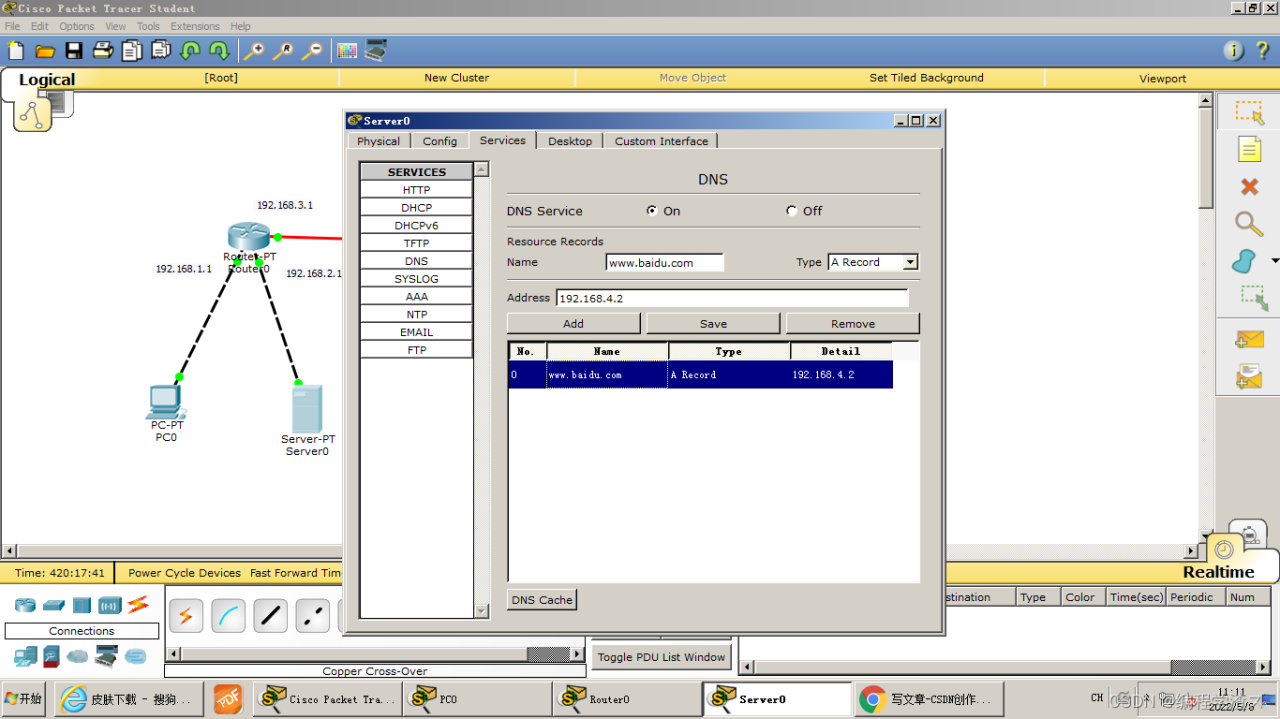Switch to the Desktop tab
This screenshot has height=719, width=1280.
[x=570, y=141]
